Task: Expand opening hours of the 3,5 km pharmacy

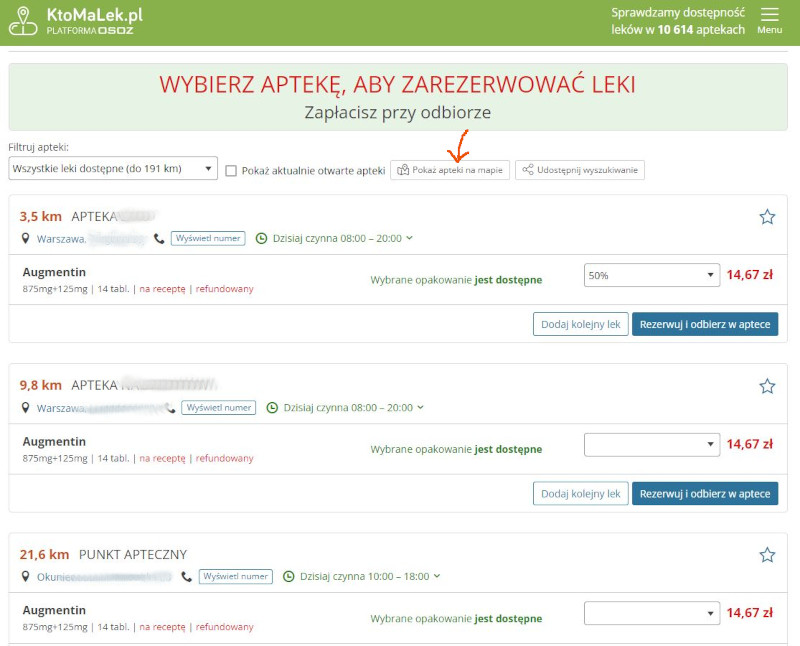Action: [x=409, y=239]
